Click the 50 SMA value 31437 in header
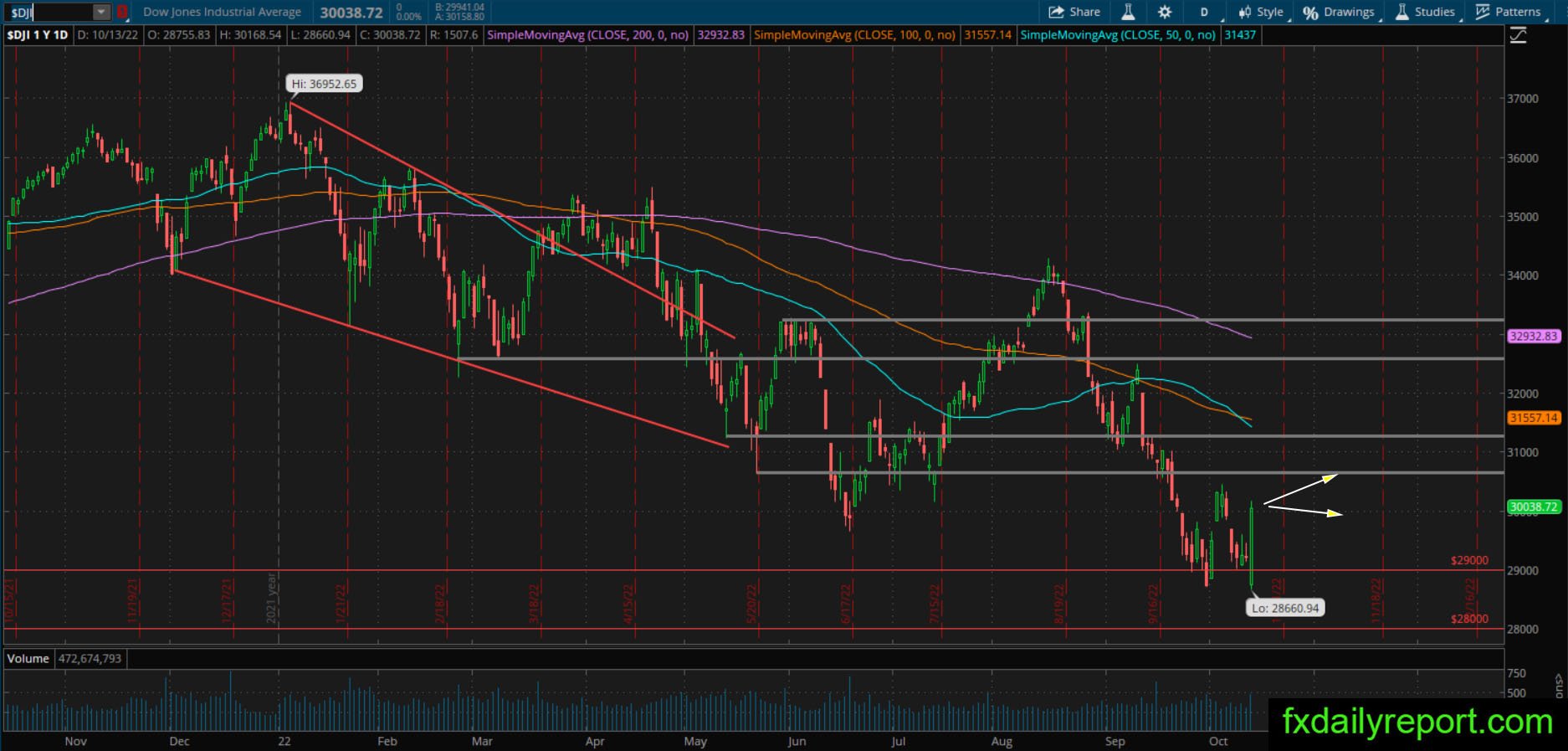This screenshot has width=1568, height=751. coord(1240,35)
